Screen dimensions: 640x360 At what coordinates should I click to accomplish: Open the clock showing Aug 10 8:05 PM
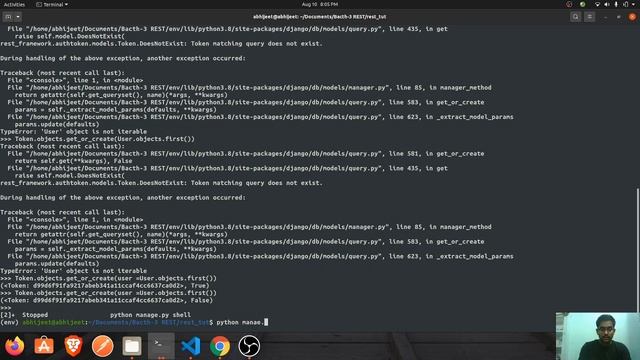pyautogui.click(x=320, y=4)
